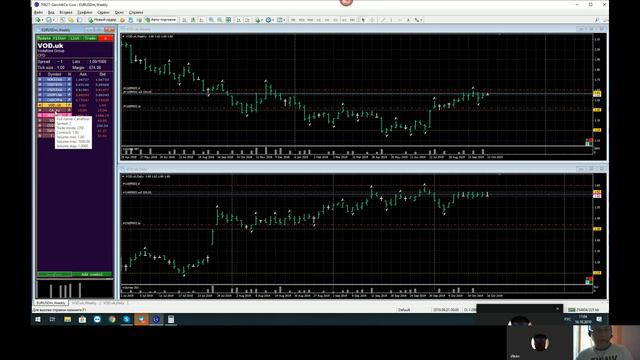Viewport: 640px width, 360px height.
Task: Click Update in the symbol panel
Action: 44,38
